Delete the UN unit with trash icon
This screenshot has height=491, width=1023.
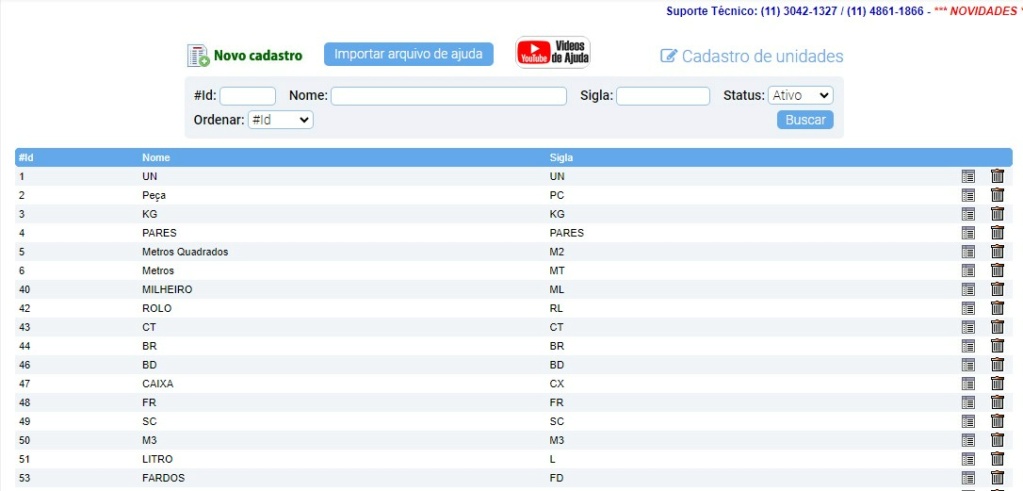[x=997, y=176]
